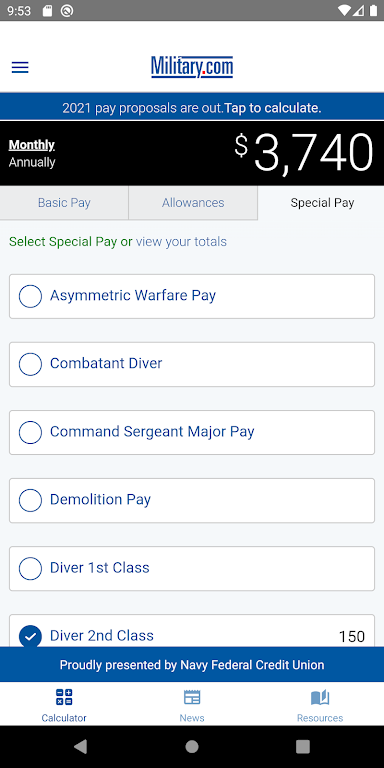Tap the Android home circle button
The image size is (384, 768).
click(x=192, y=746)
